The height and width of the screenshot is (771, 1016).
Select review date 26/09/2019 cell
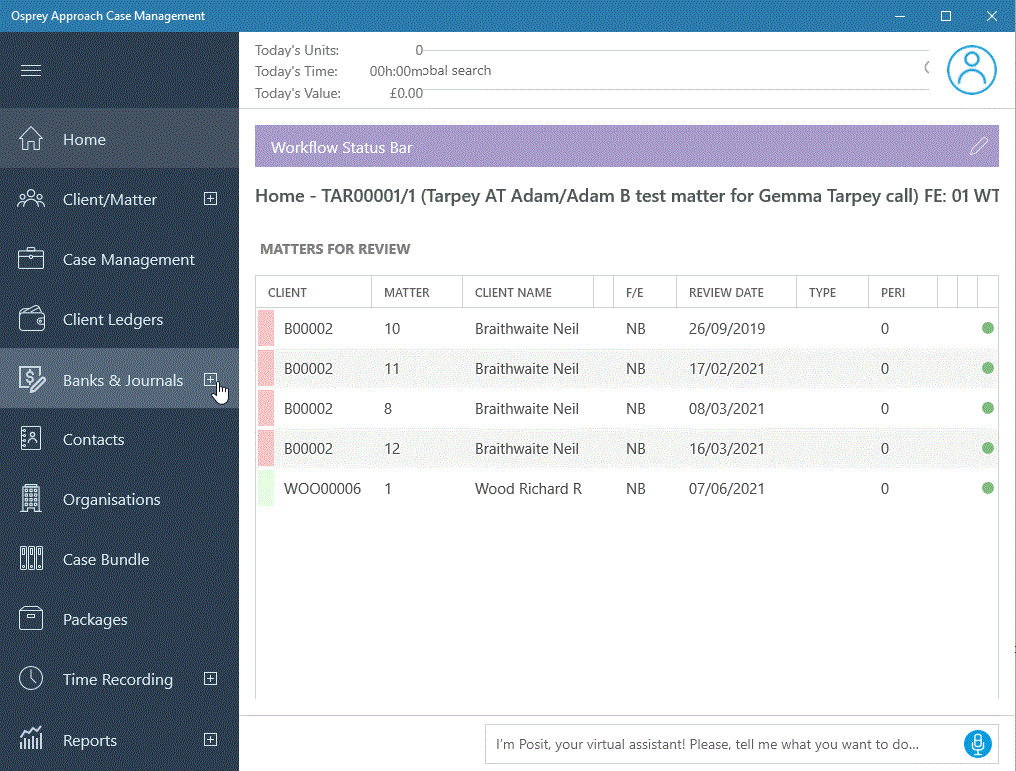tap(727, 328)
